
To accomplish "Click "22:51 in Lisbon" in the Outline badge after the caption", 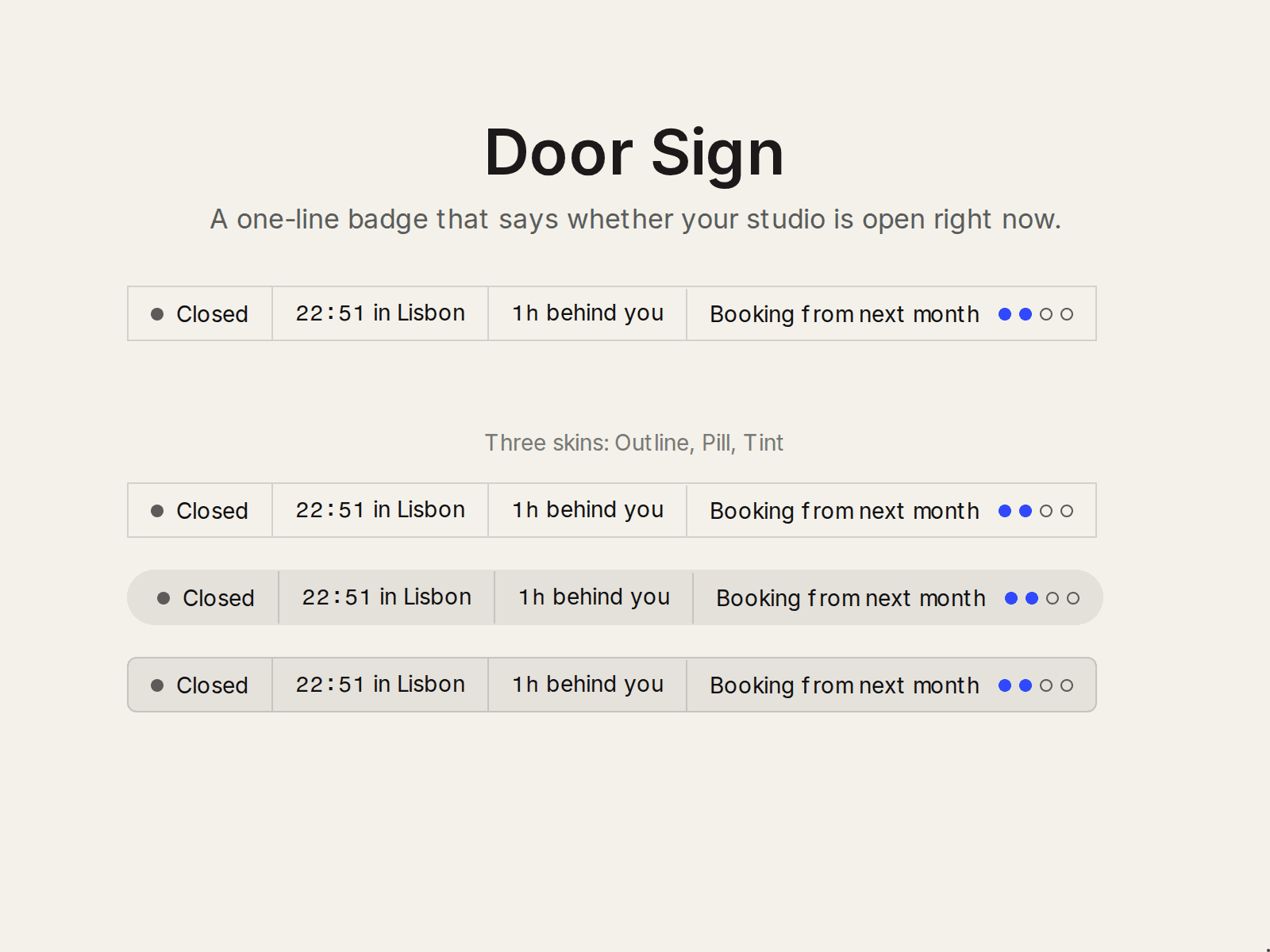I will point(380,510).
